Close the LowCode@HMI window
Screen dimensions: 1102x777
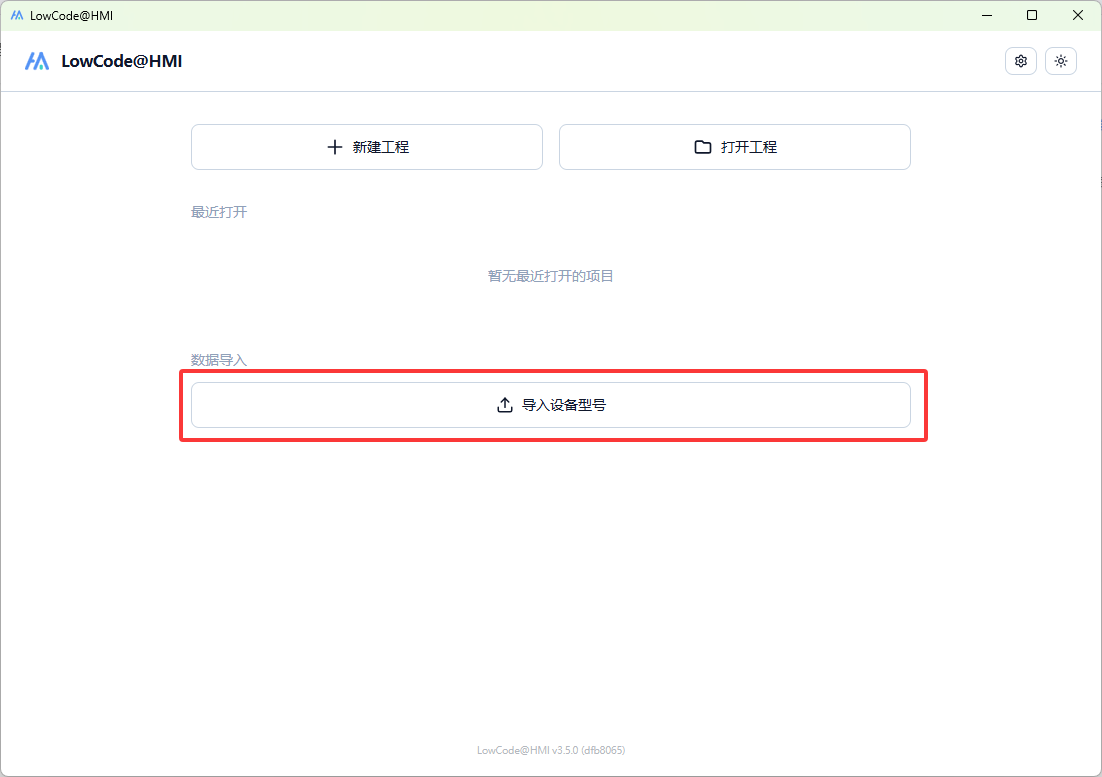1077,15
